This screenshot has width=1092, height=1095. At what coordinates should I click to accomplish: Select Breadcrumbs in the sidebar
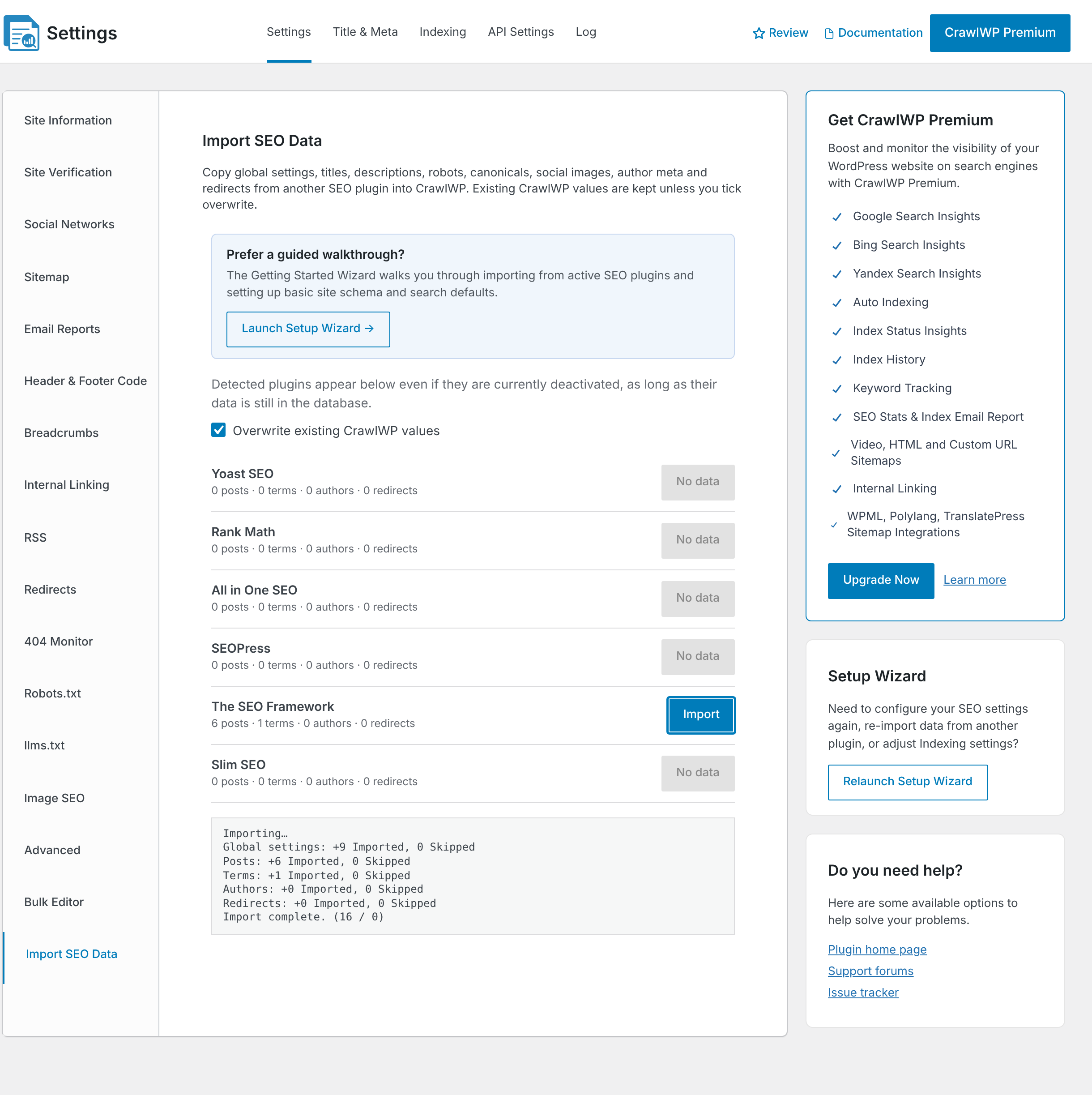pyautogui.click(x=61, y=433)
